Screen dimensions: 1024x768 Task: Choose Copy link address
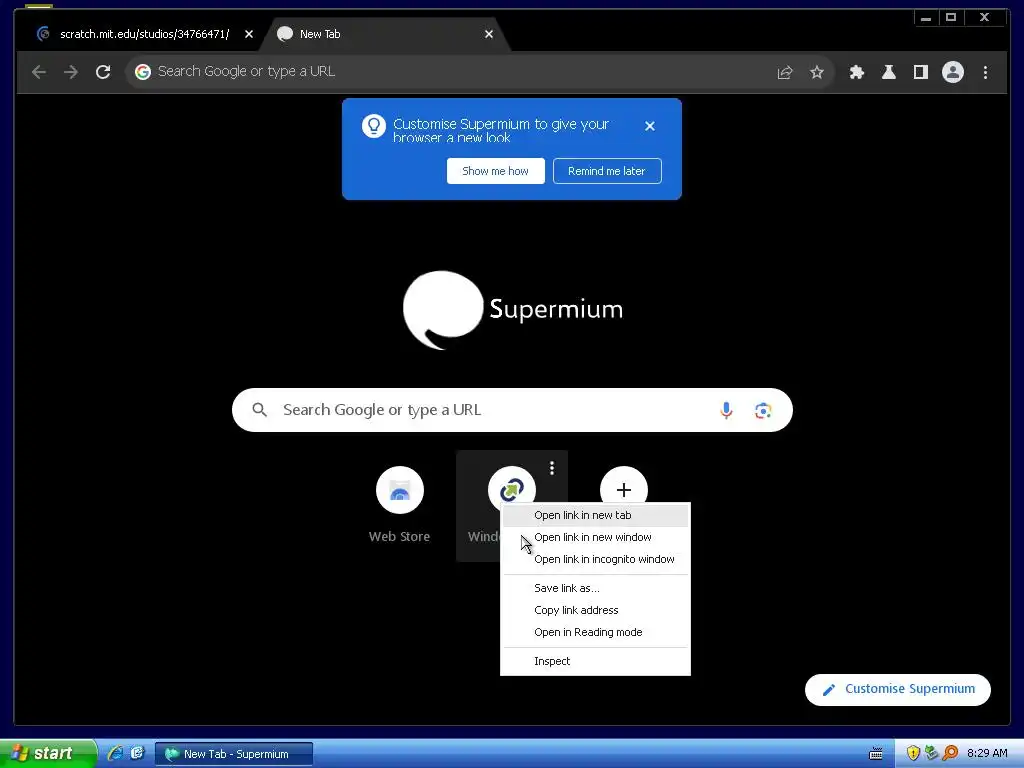pos(595,611)
